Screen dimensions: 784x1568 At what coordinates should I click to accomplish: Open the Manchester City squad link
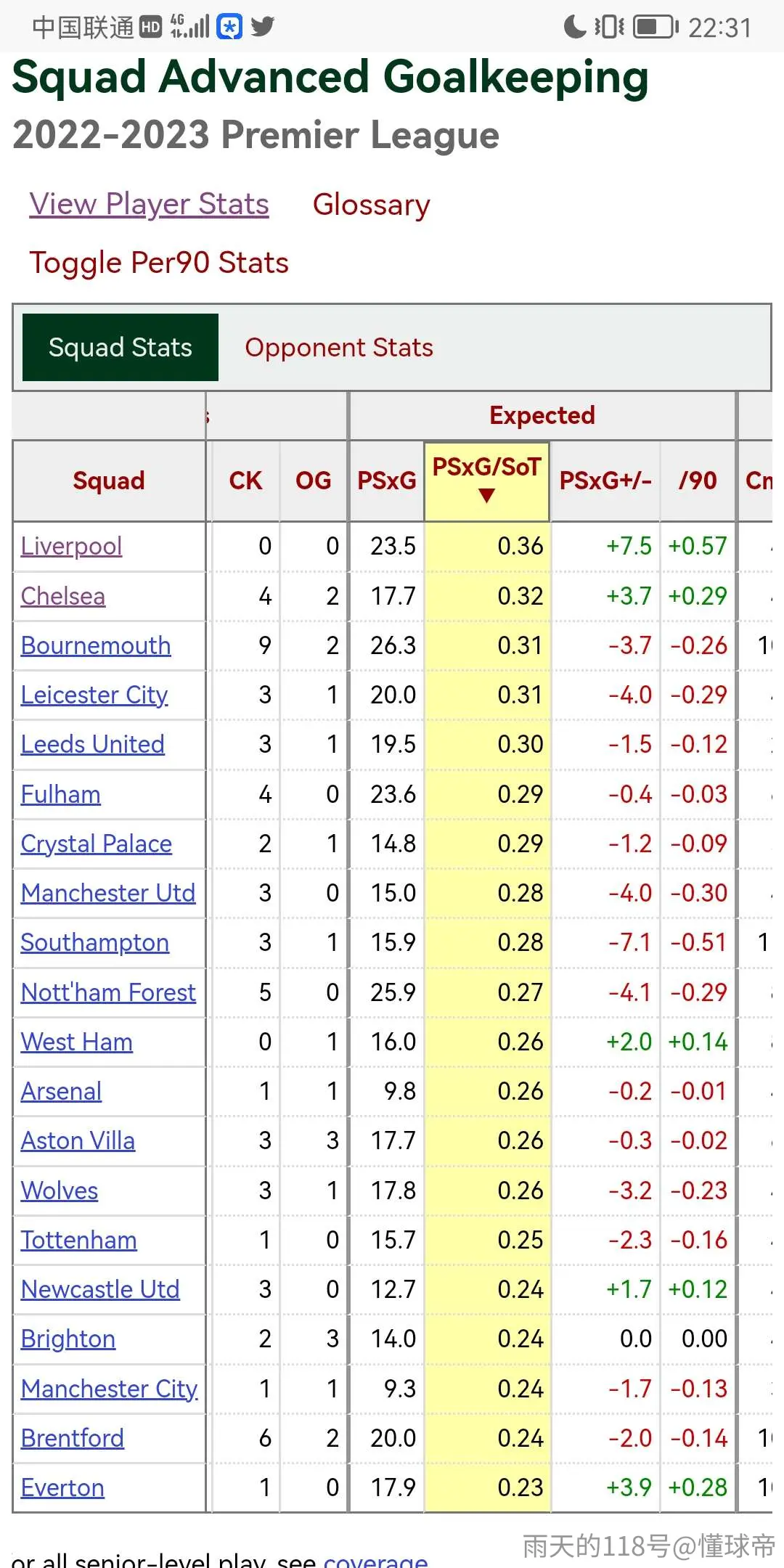pyautogui.click(x=109, y=1389)
